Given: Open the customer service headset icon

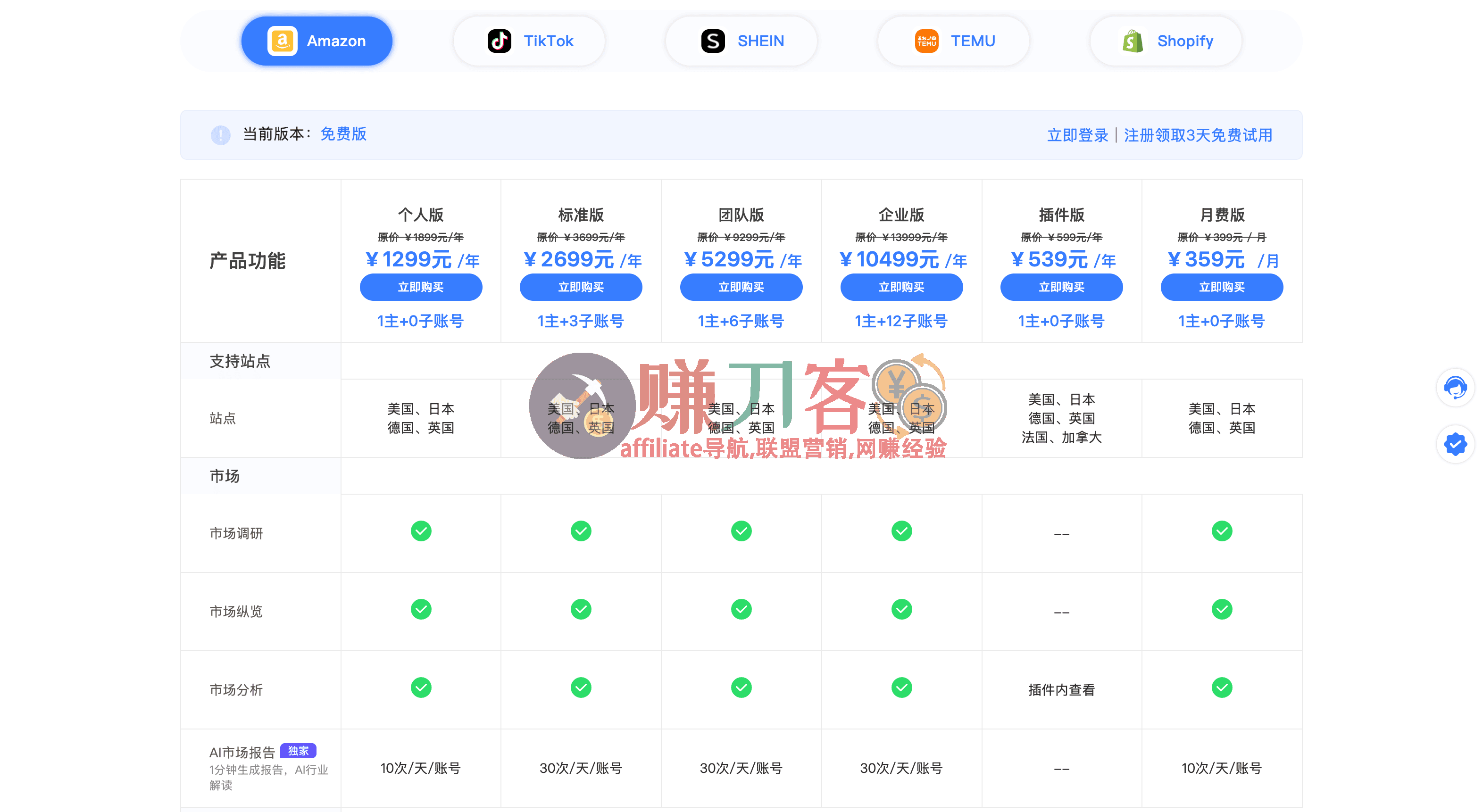Looking at the screenshot, I should [1455, 387].
